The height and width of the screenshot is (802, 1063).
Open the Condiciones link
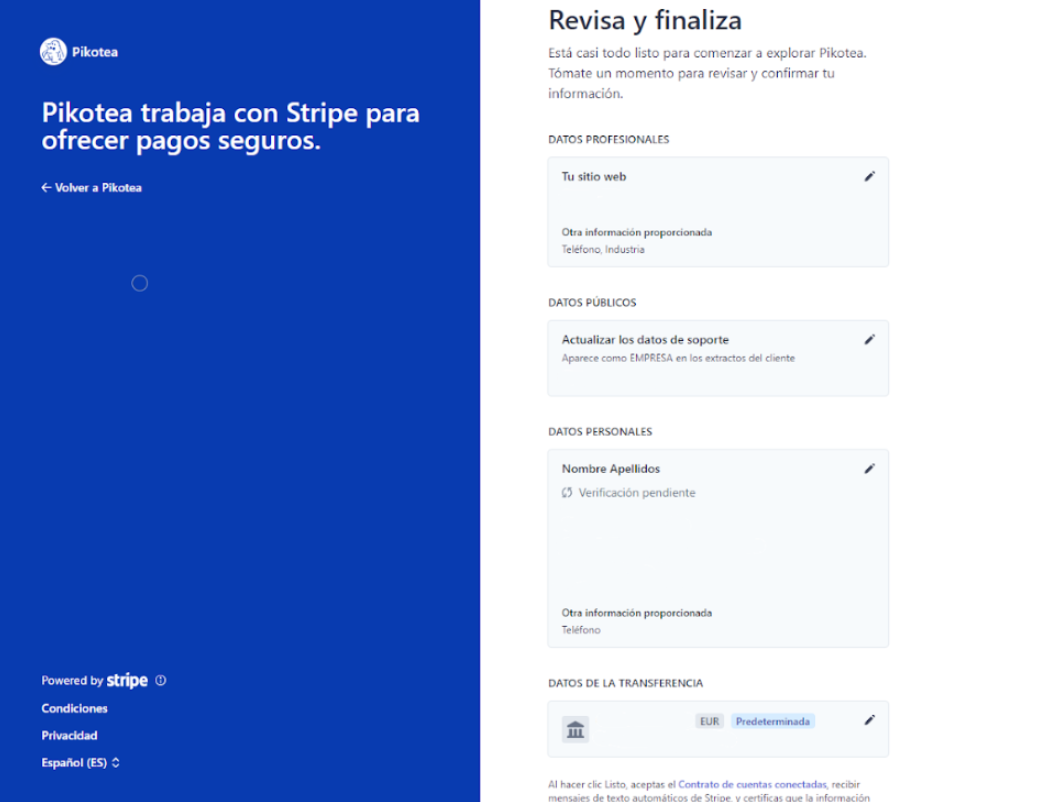coord(75,708)
